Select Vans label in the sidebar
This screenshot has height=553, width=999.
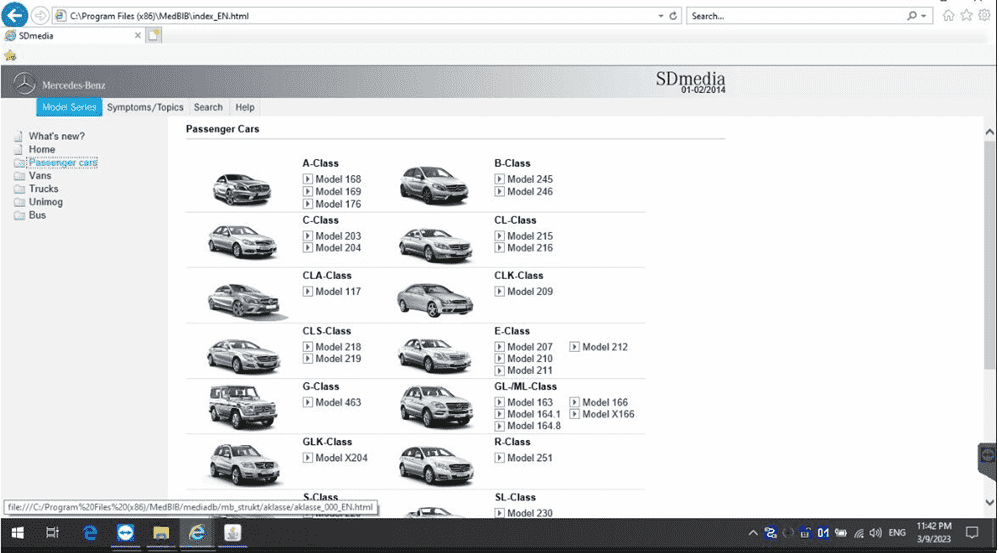tap(40, 176)
